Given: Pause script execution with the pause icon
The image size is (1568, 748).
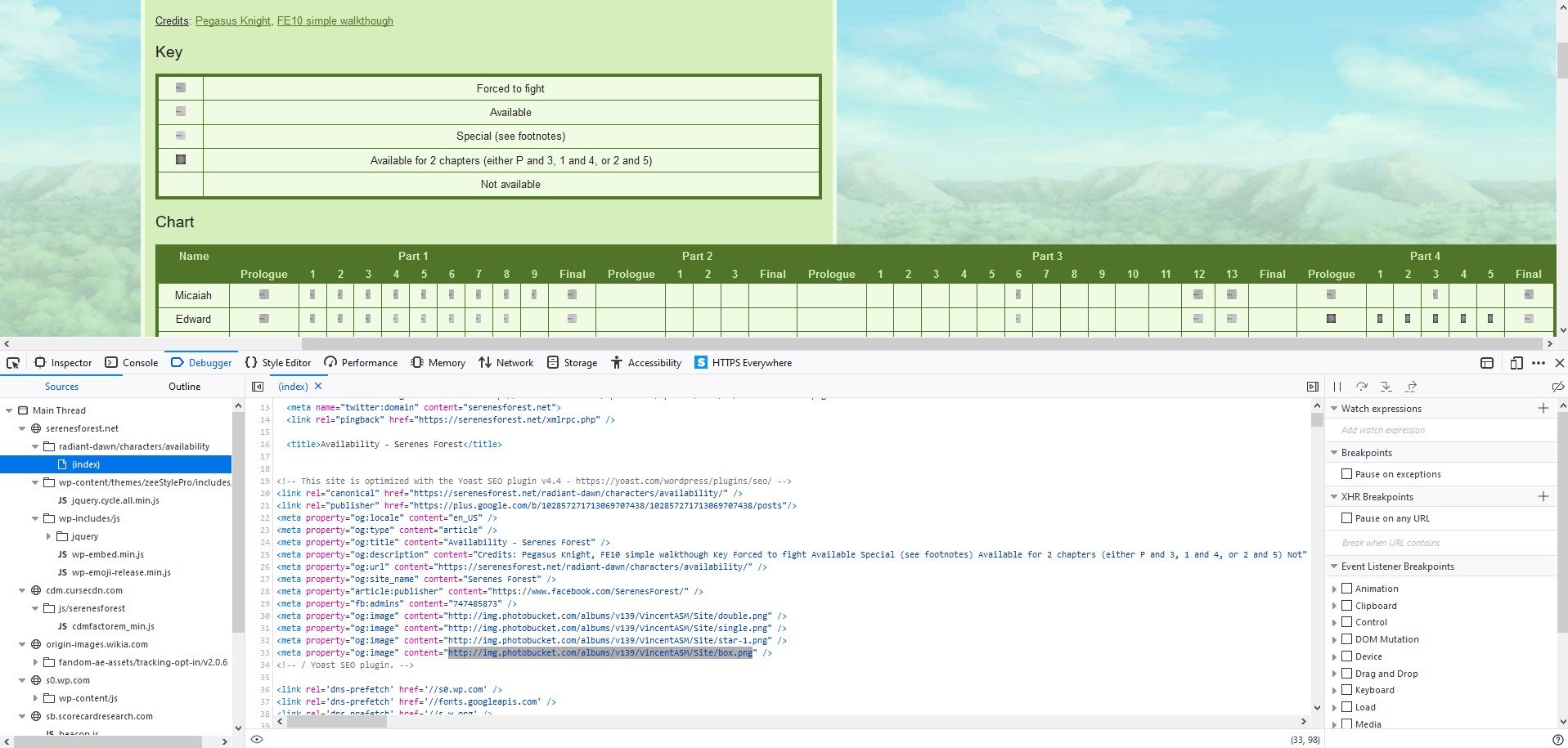Looking at the screenshot, I should point(1337,386).
